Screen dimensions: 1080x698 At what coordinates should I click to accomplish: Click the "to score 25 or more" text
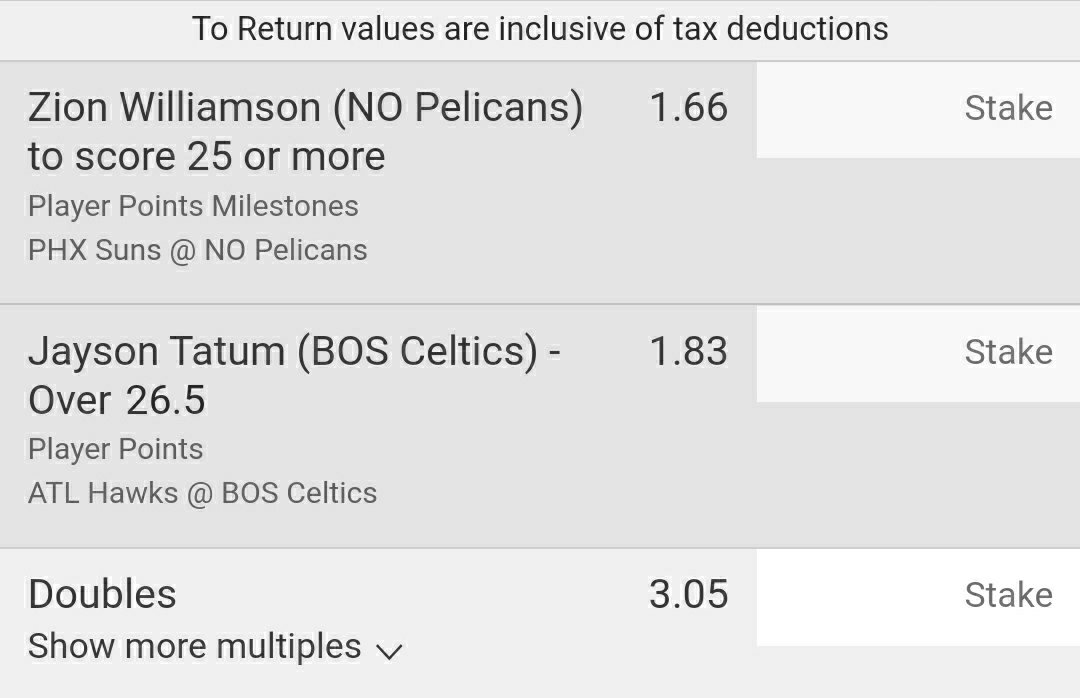coord(206,157)
